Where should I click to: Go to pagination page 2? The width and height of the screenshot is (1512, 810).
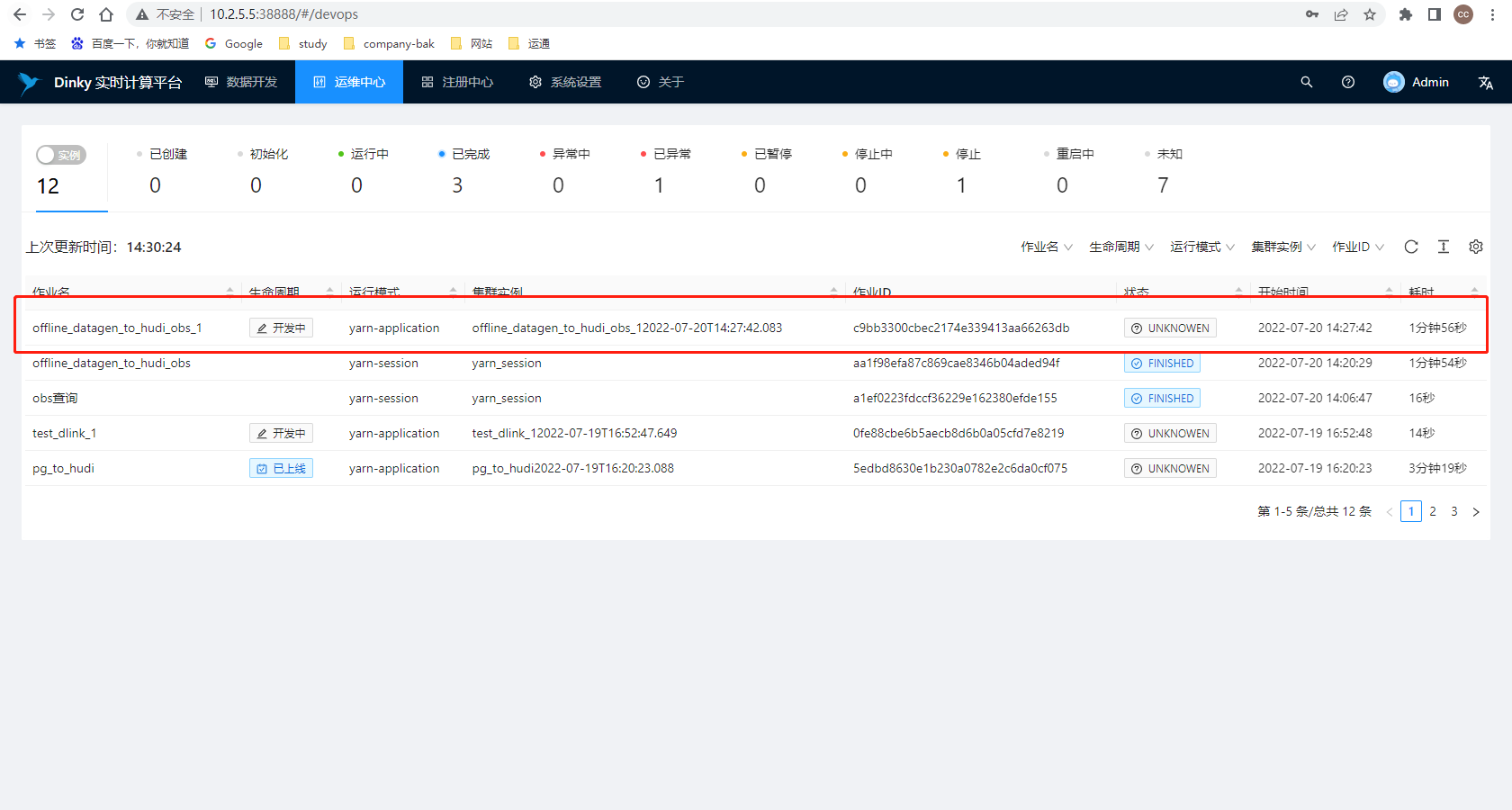click(x=1433, y=511)
